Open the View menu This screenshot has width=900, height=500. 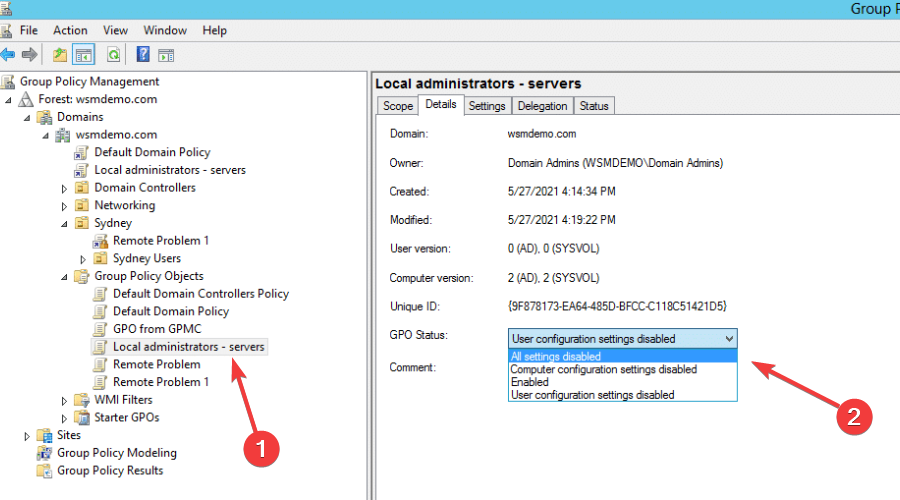[115, 30]
